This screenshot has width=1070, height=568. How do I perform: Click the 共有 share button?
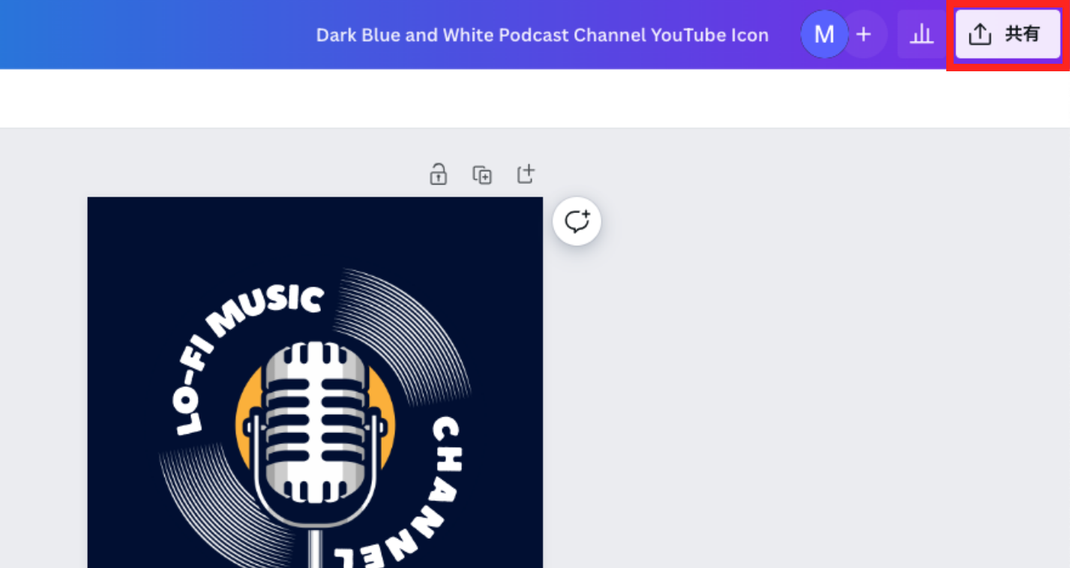[1007, 34]
